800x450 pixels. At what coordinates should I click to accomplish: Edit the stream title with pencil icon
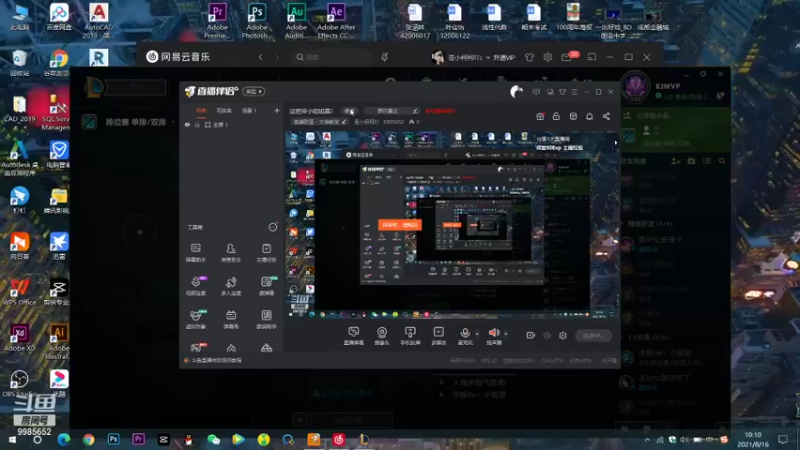(415, 111)
